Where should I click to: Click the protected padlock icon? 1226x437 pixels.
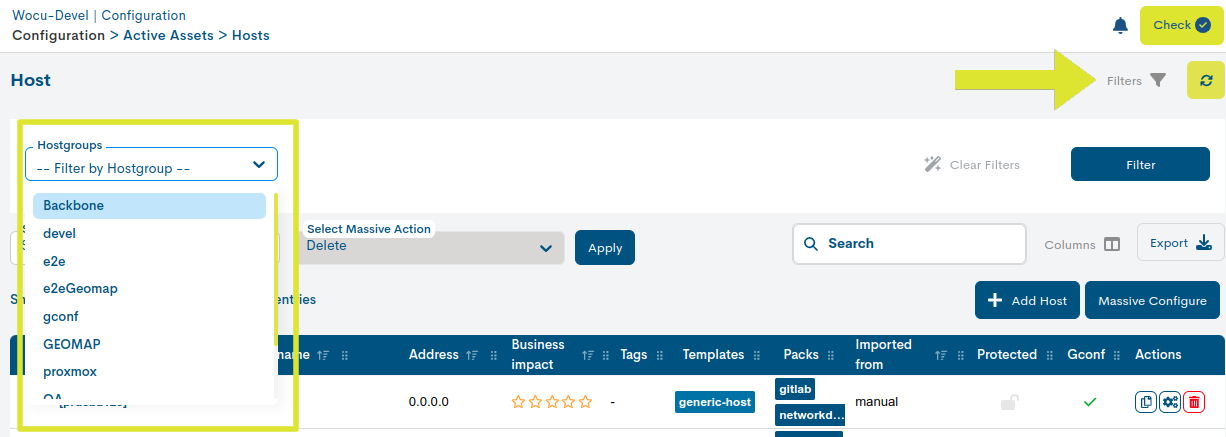pos(1010,402)
